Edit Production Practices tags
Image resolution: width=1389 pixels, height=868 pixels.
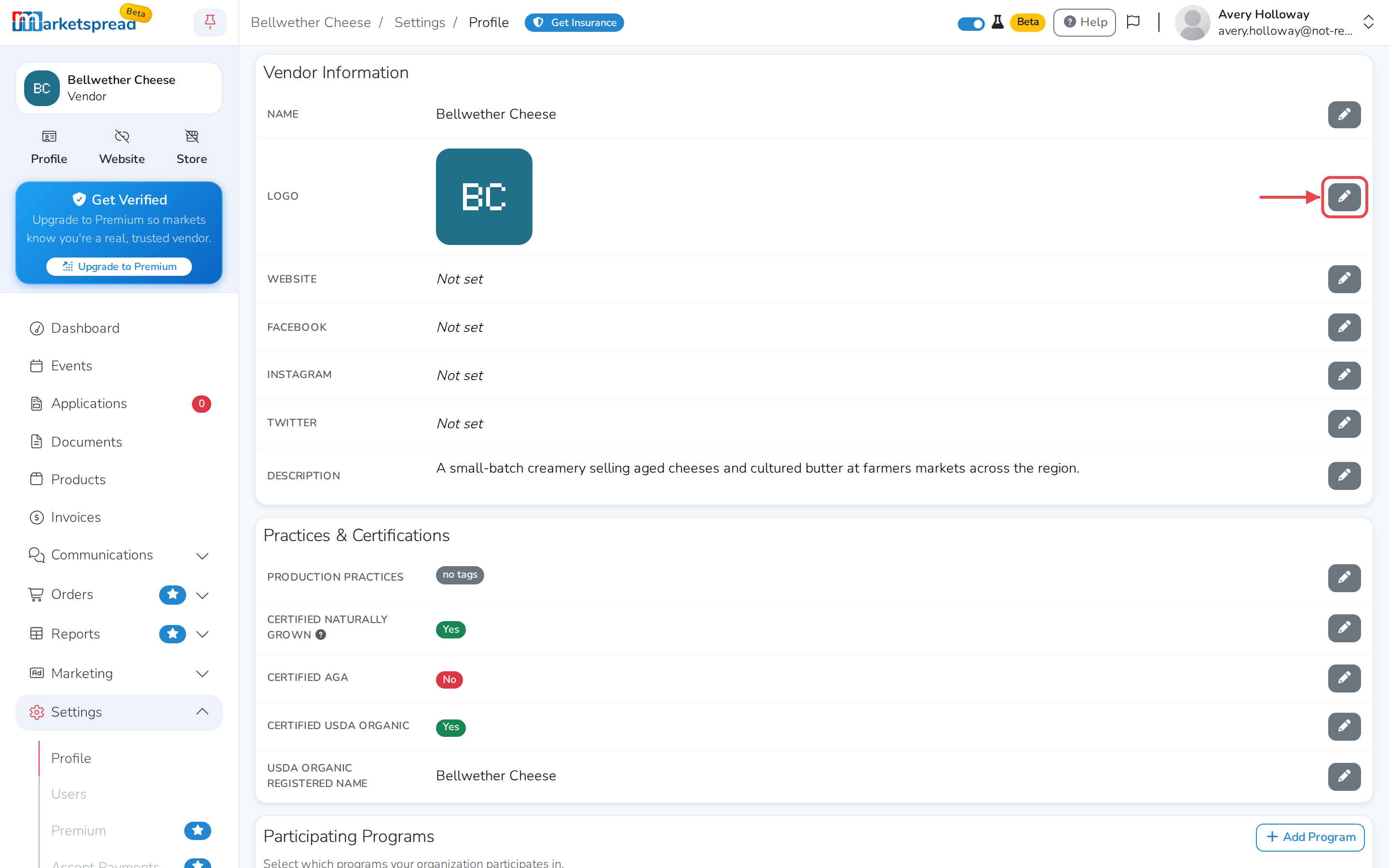click(1344, 578)
